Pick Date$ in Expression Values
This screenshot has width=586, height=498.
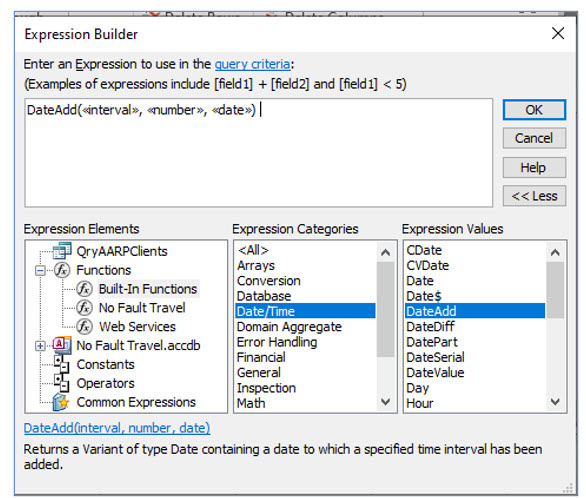tap(475, 296)
